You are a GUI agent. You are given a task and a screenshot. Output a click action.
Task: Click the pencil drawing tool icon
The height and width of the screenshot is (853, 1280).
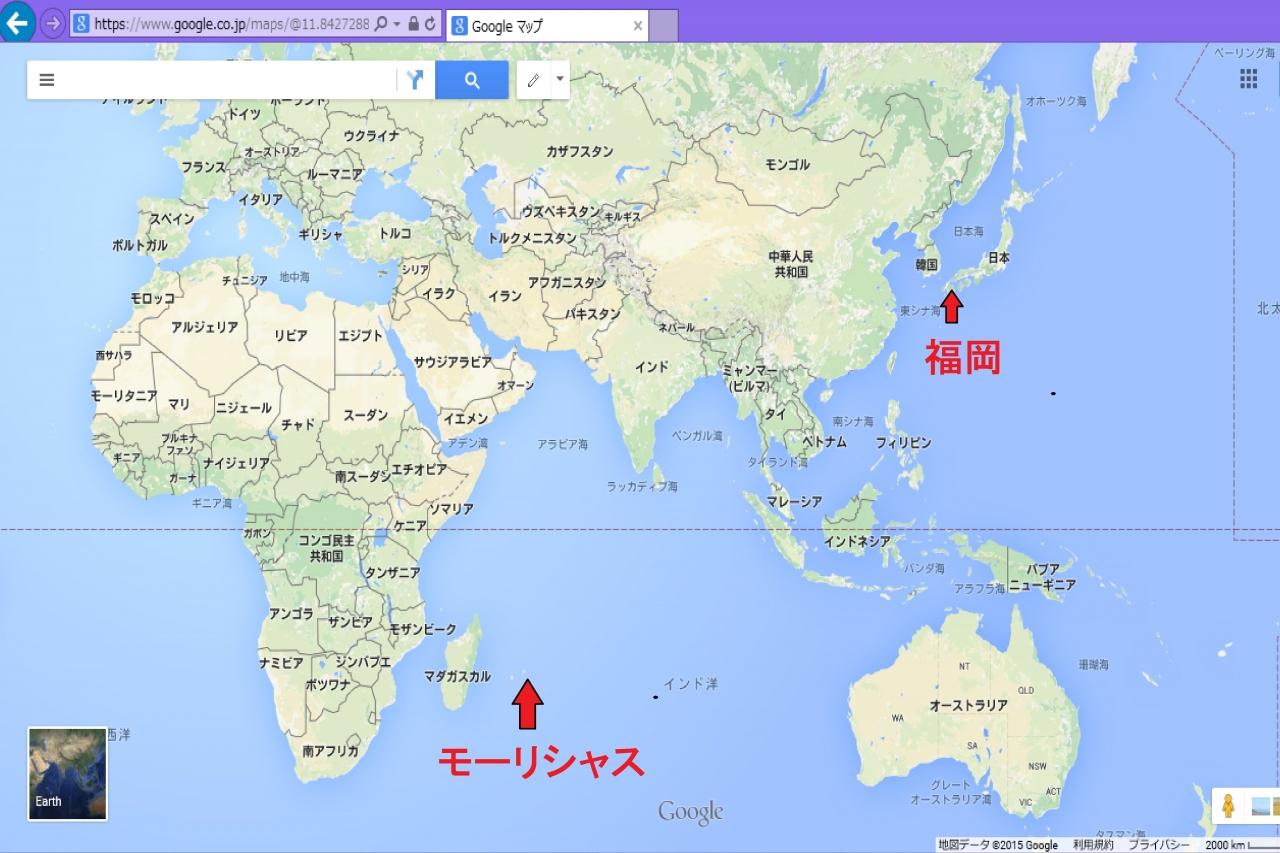click(x=533, y=80)
